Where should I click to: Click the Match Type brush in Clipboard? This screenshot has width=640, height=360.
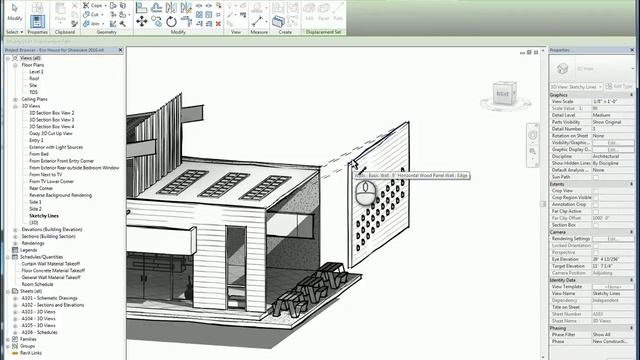click(74, 24)
